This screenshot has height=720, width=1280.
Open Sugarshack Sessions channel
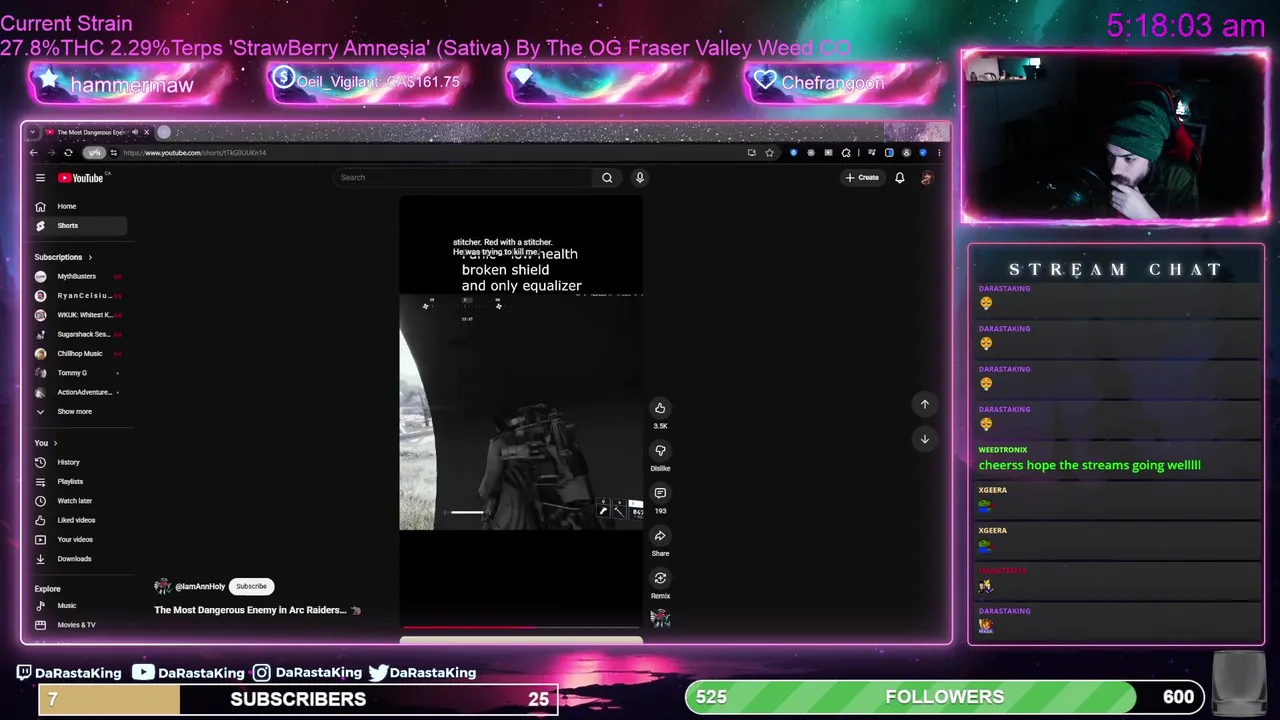[82, 334]
